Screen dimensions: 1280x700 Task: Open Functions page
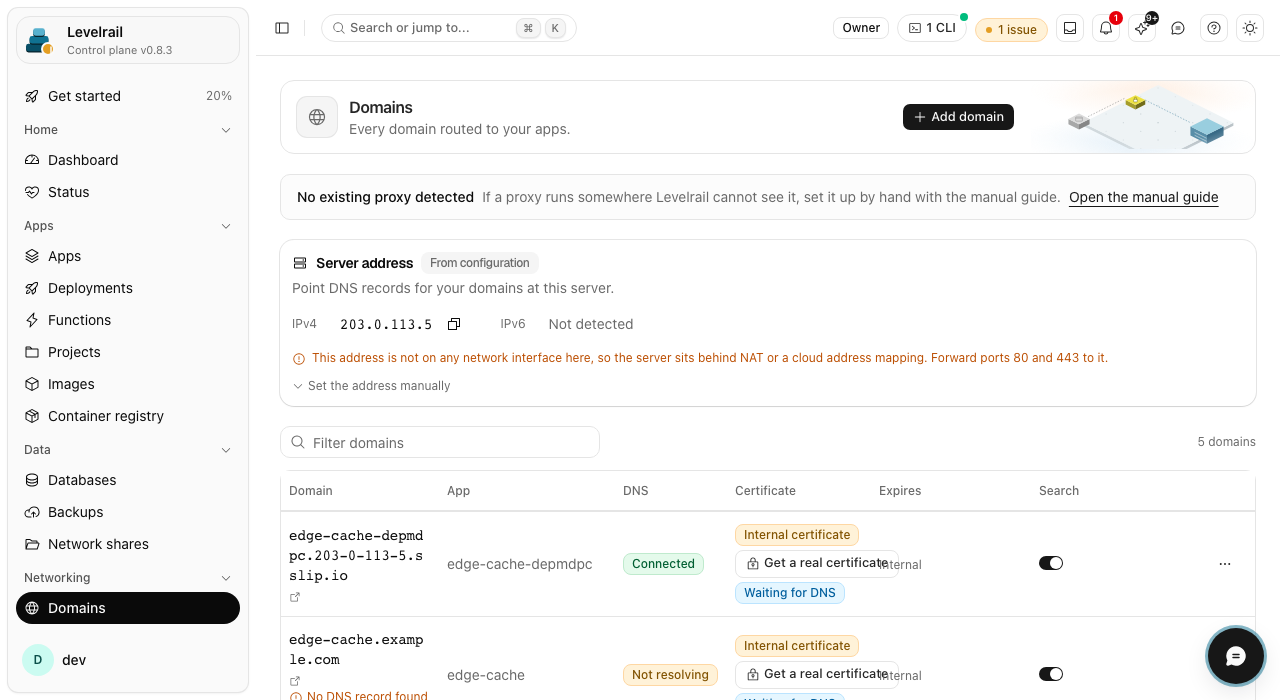point(128,320)
